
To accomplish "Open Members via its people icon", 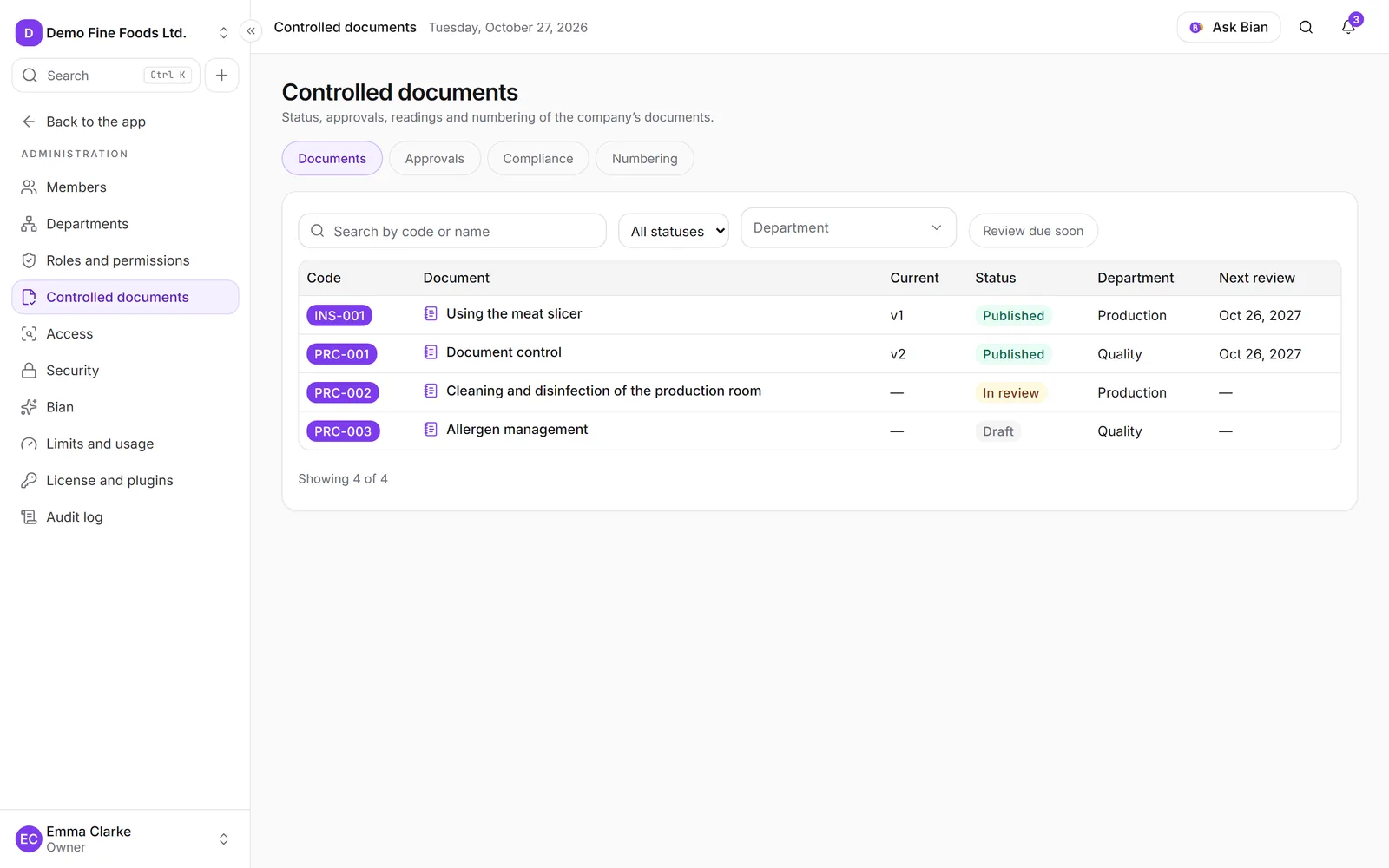I will pyautogui.click(x=29, y=187).
